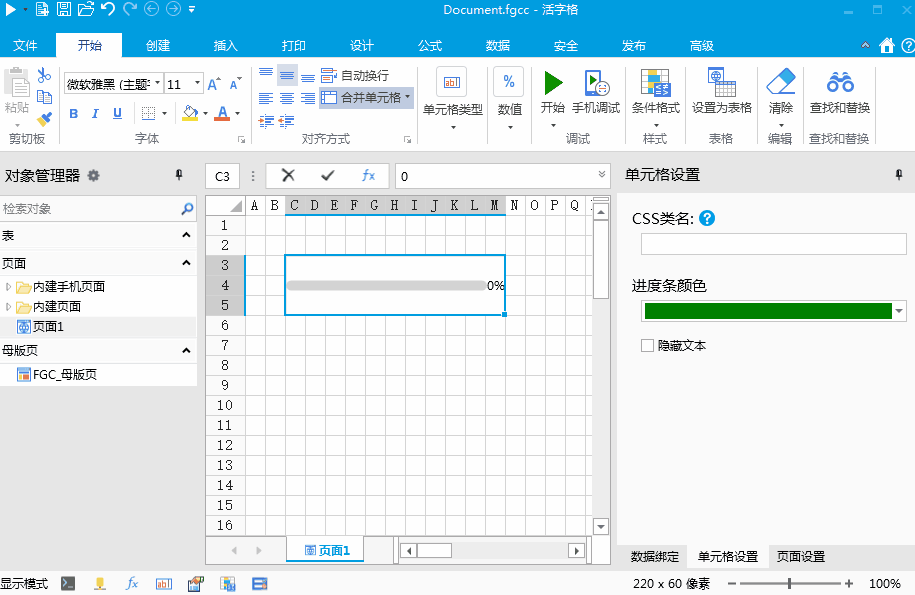The image size is (915, 595).
Task: Open the 单元格类型 cell type menu
Action: [x=452, y=99]
